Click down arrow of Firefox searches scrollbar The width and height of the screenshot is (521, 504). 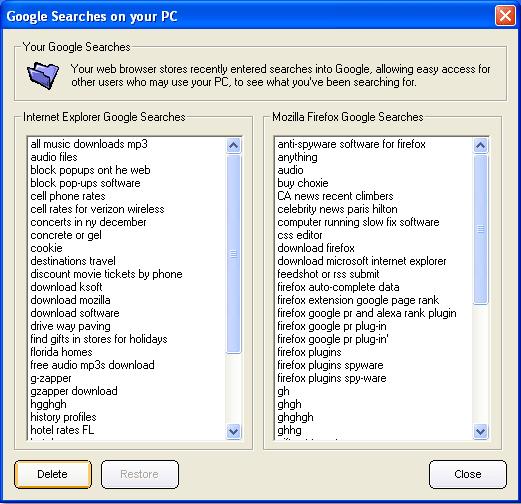(x=480, y=431)
